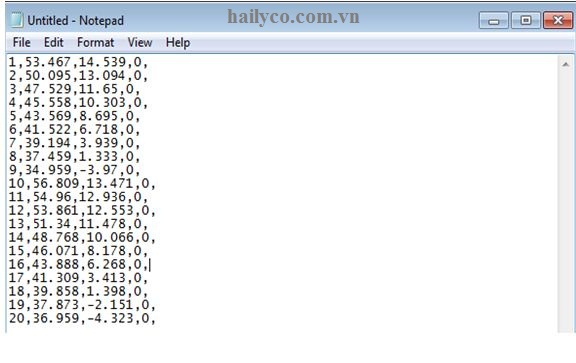Image resolution: width=576 pixels, height=363 pixels.
Task: Click the line starting 17,41.309
Action: (78, 278)
